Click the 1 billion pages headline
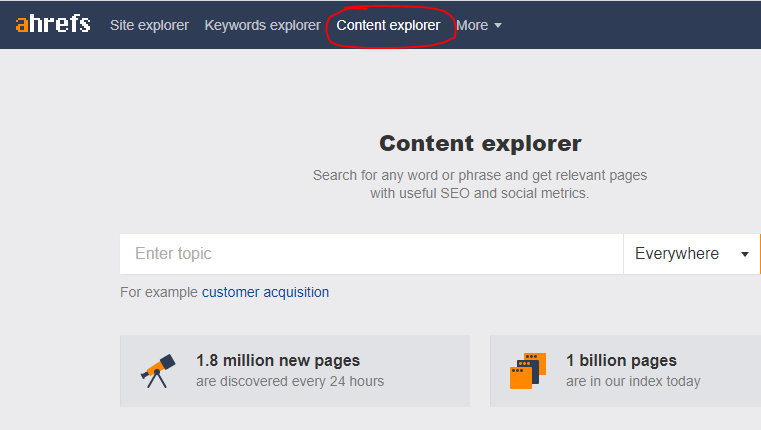This screenshot has height=430, width=761. point(621,361)
